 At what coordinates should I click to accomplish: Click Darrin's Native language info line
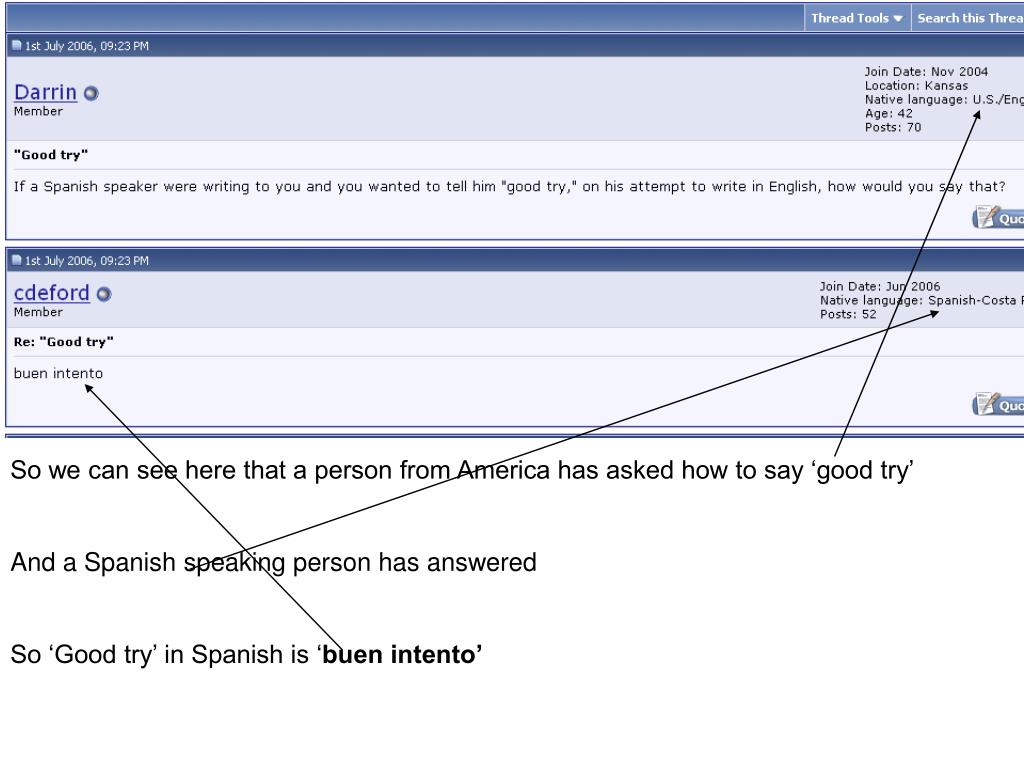coord(944,99)
